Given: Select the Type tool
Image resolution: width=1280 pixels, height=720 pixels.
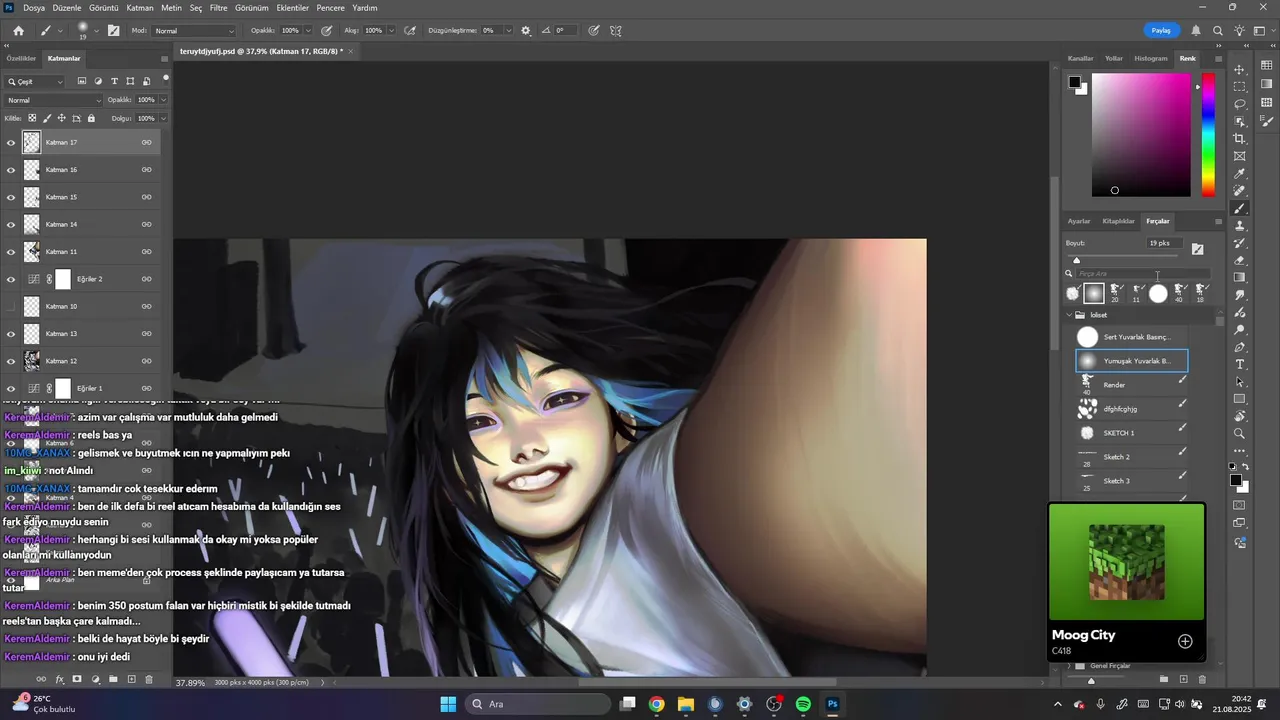Looking at the screenshot, I should click(x=1240, y=364).
